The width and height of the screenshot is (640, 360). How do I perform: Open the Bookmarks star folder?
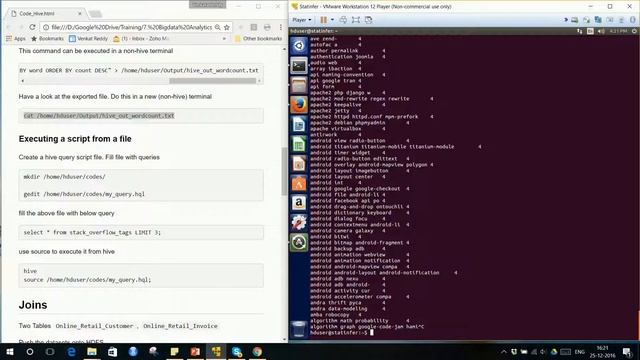click(47, 38)
